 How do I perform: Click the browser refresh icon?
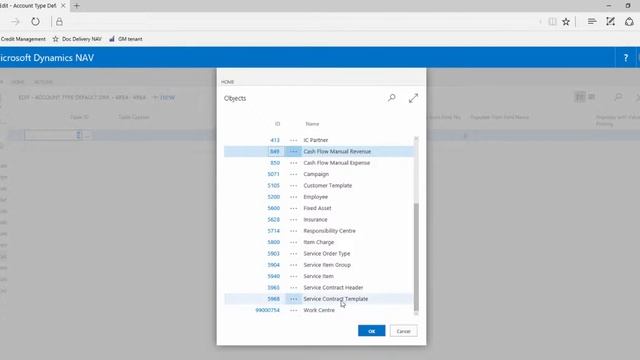point(36,22)
